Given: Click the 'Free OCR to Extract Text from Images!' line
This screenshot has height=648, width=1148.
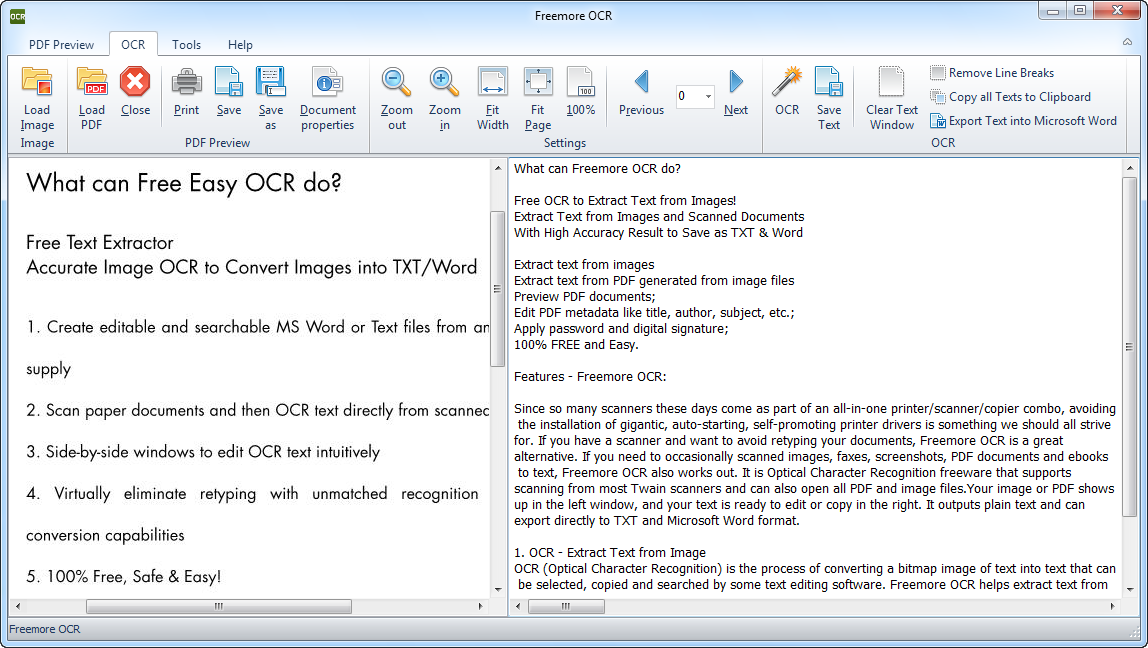Looking at the screenshot, I should click(x=625, y=201).
